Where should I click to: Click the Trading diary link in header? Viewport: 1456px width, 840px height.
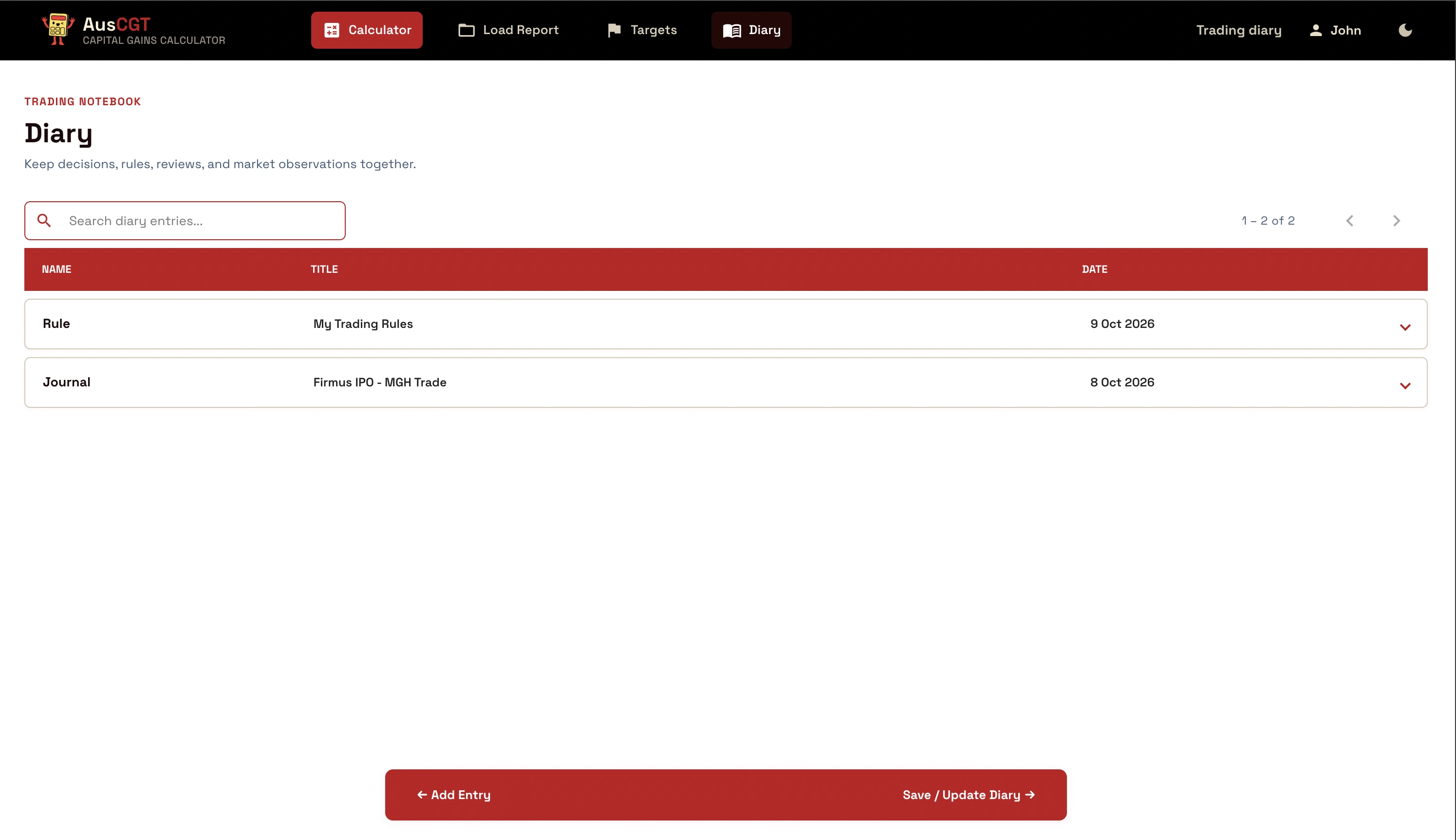tap(1239, 30)
